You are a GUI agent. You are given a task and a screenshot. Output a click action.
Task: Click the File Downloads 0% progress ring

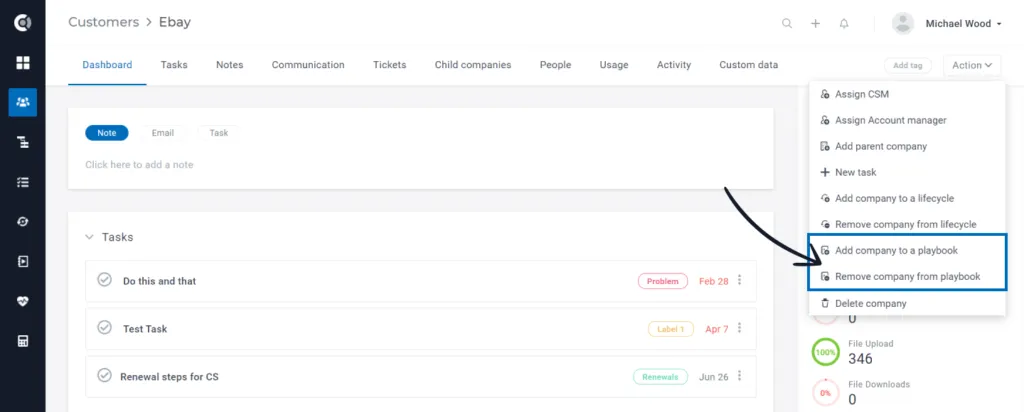click(x=825, y=392)
